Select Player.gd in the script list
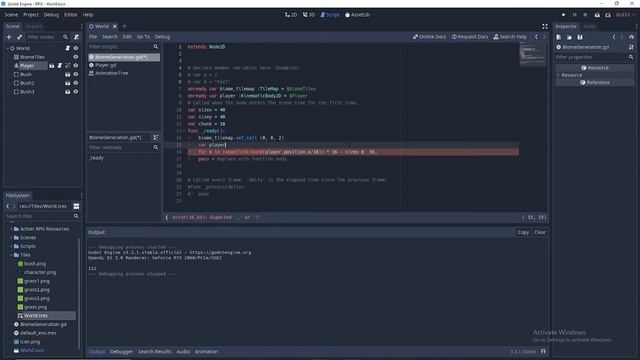Viewport: 640px width, 360px height. click(x=106, y=65)
